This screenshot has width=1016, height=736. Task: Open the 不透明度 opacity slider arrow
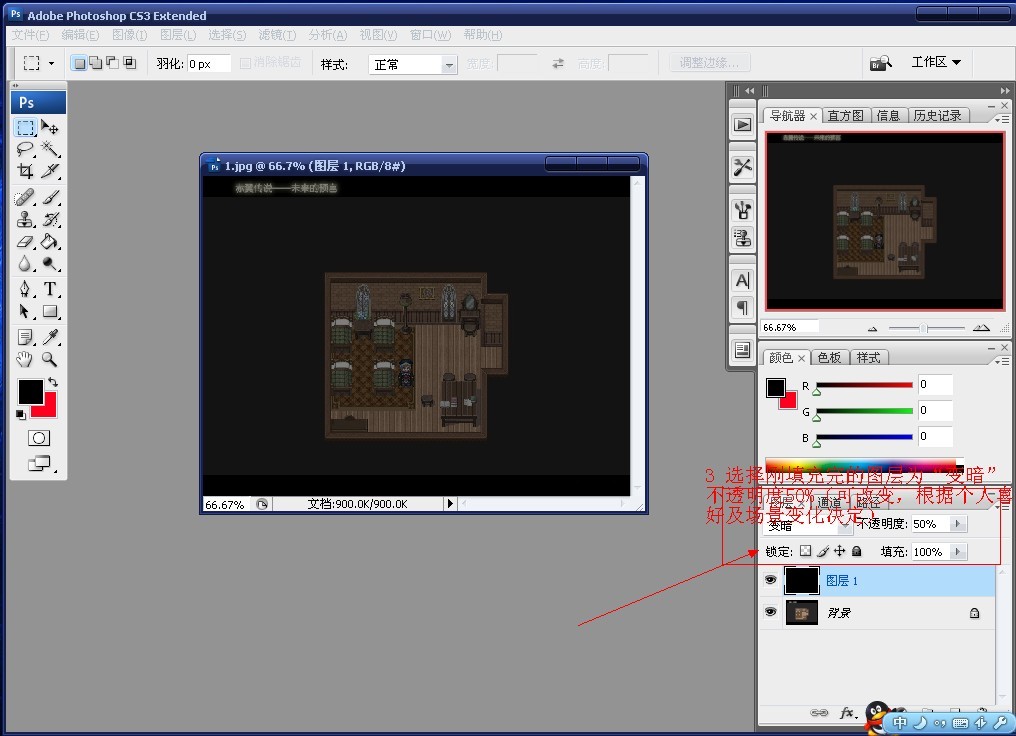pyautogui.click(x=958, y=523)
